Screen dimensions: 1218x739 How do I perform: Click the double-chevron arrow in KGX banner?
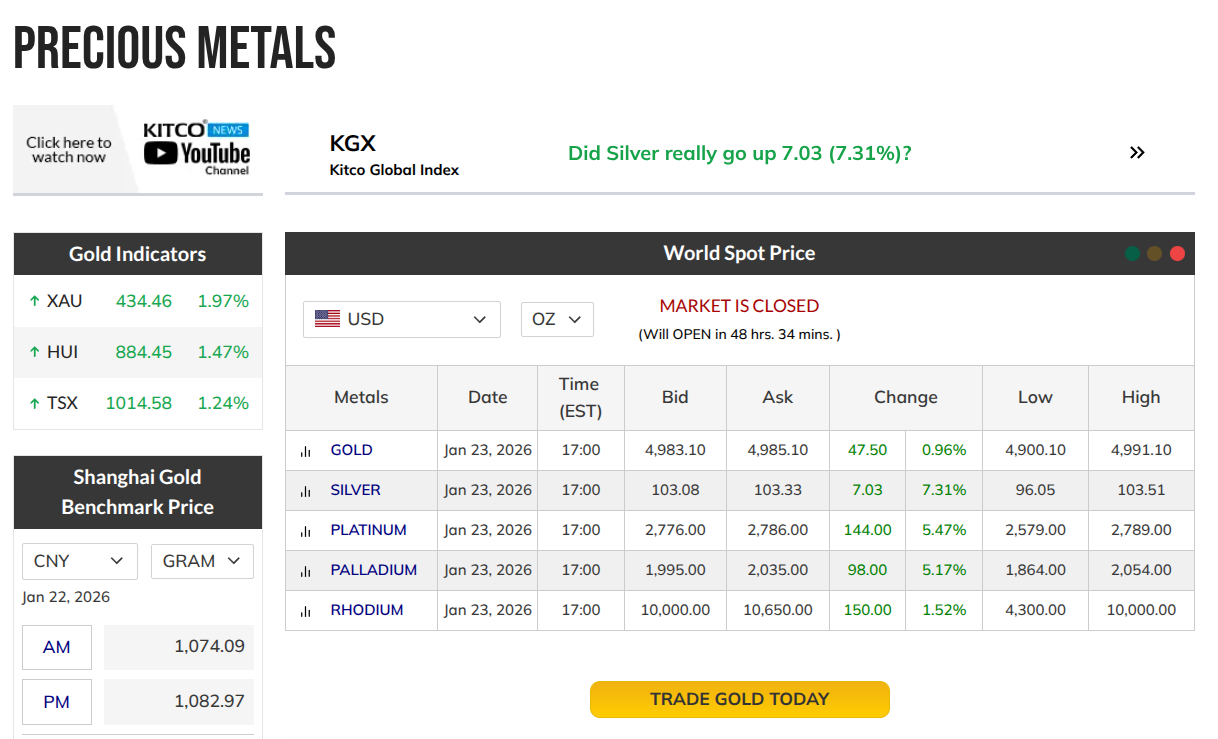click(1137, 153)
